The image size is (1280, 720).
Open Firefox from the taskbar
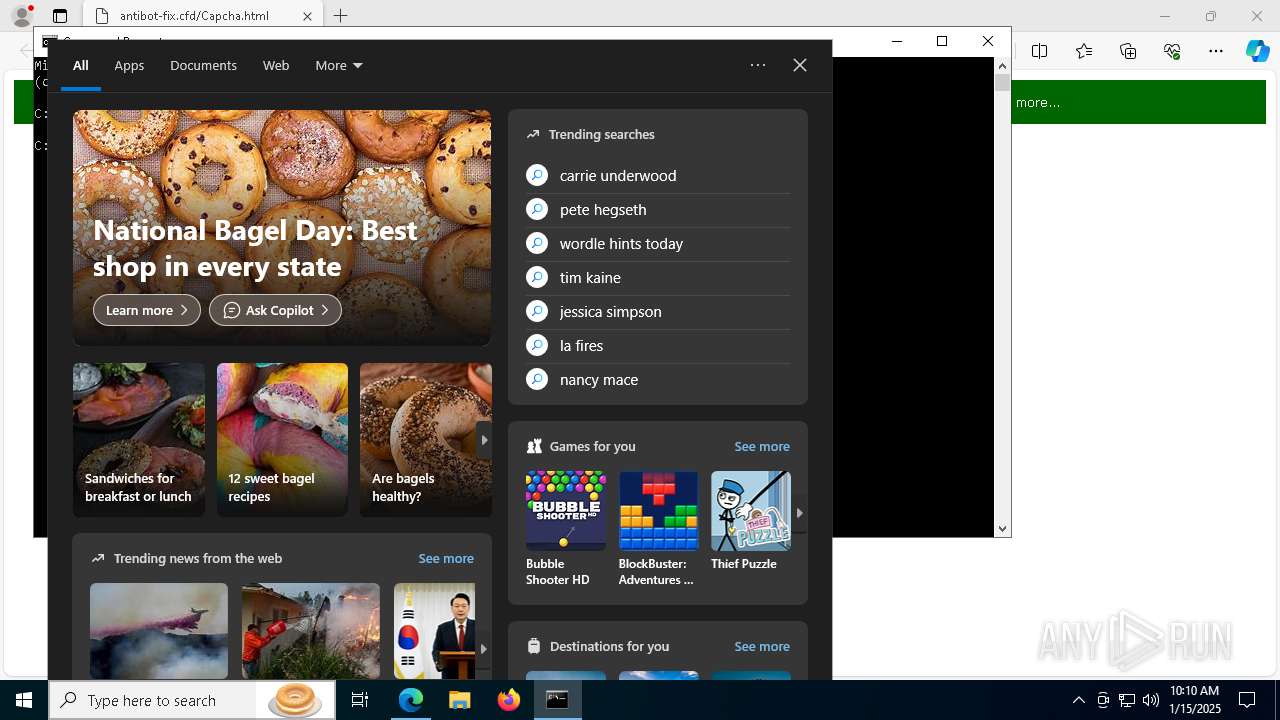(509, 701)
